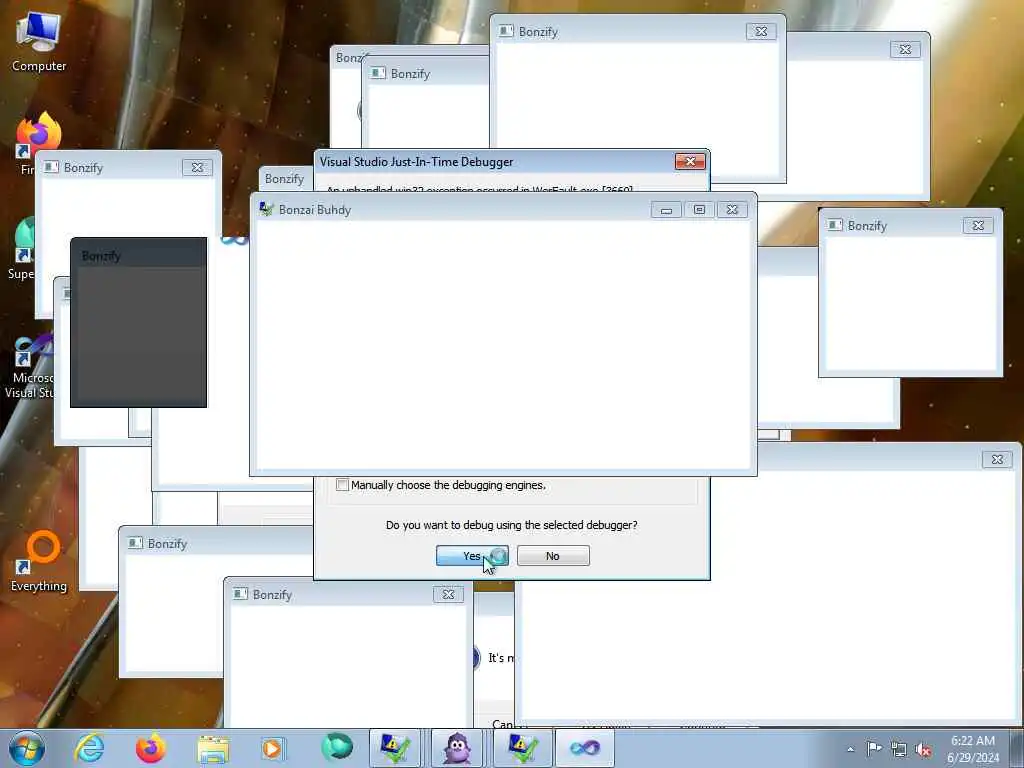Launch Internet Explorer from the taskbar
1024x768 pixels.
89,748
